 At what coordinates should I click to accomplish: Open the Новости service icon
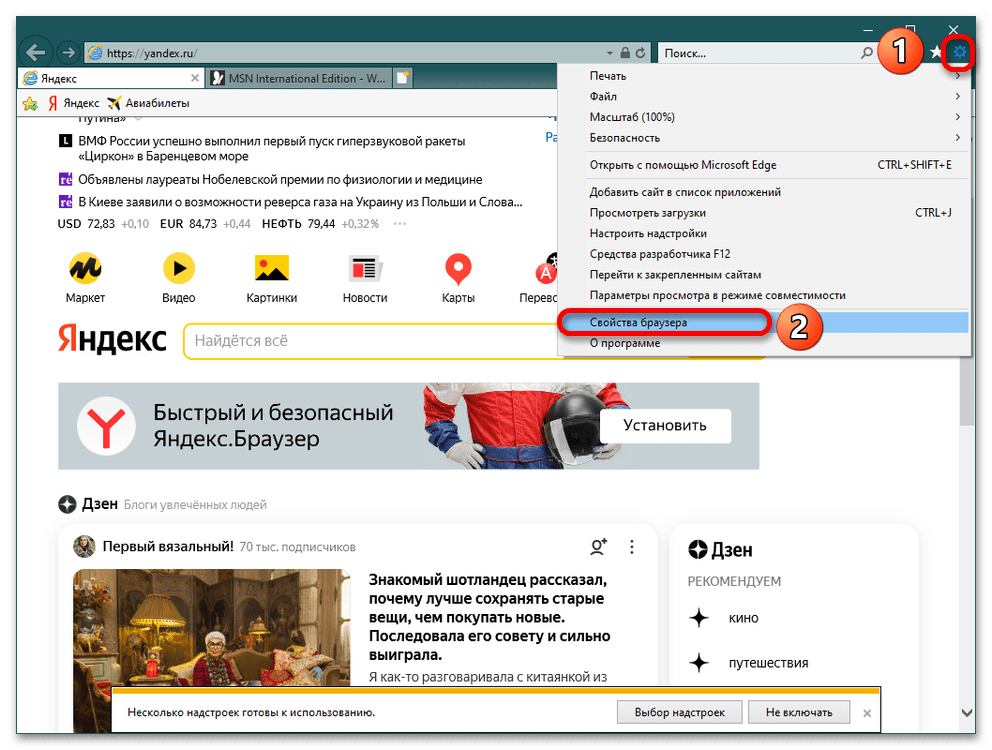click(364, 268)
